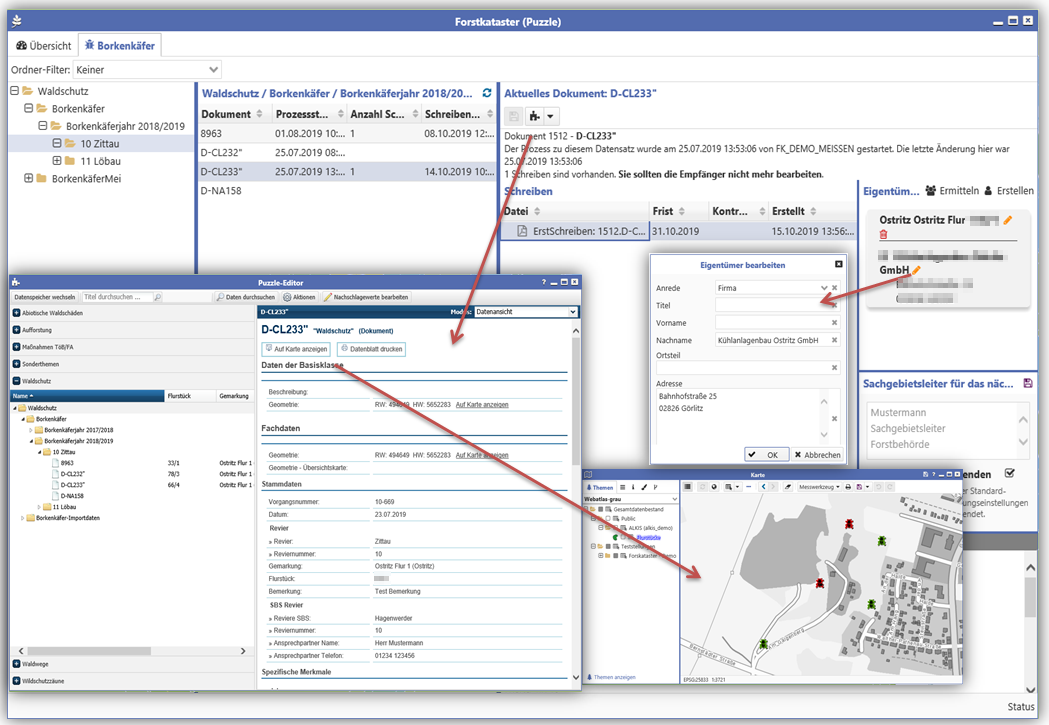Viewport: 1049px width, 725px height.
Task: Toggle the Public layer checkbox in map tree
Action: 609,519
